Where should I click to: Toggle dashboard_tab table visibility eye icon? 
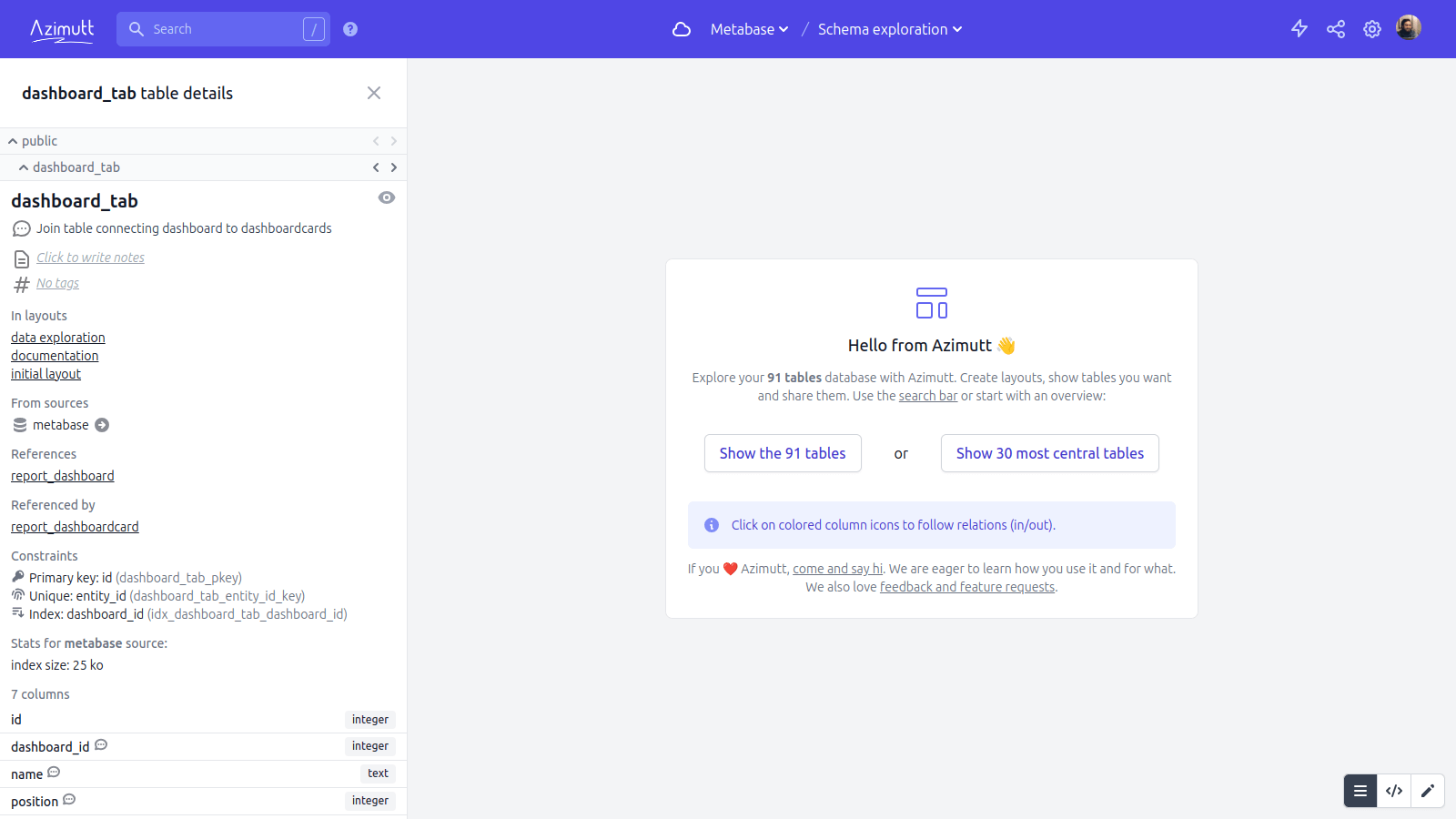[387, 198]
